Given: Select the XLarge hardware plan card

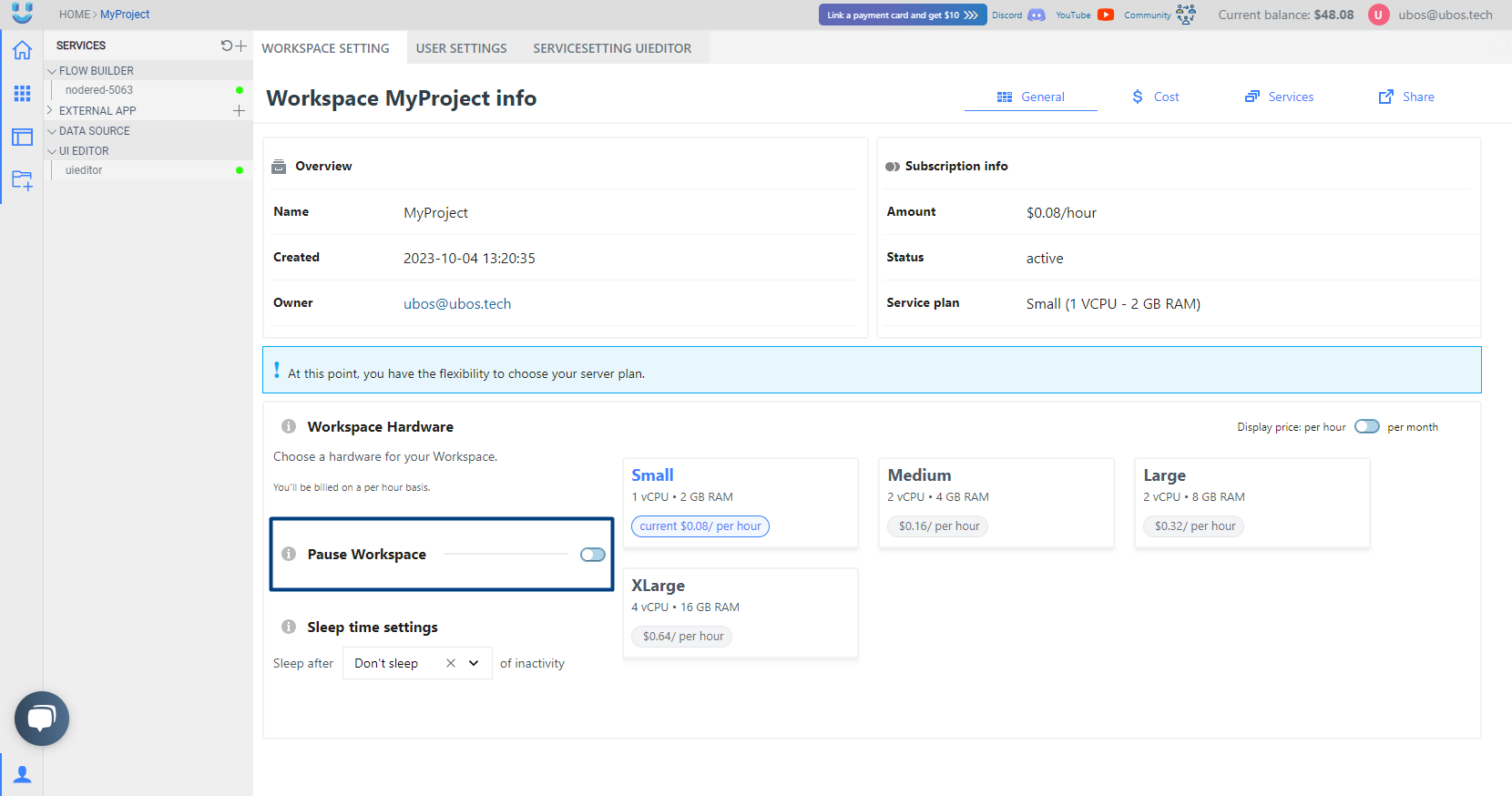Looking at the screenshot, I should click(x=741, y=613).
